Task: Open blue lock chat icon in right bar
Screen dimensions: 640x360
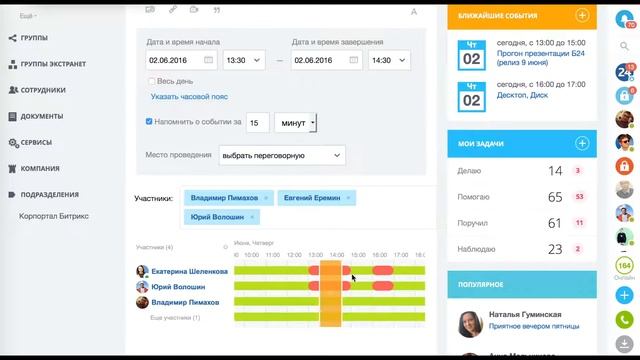Action: pos(624,96)
